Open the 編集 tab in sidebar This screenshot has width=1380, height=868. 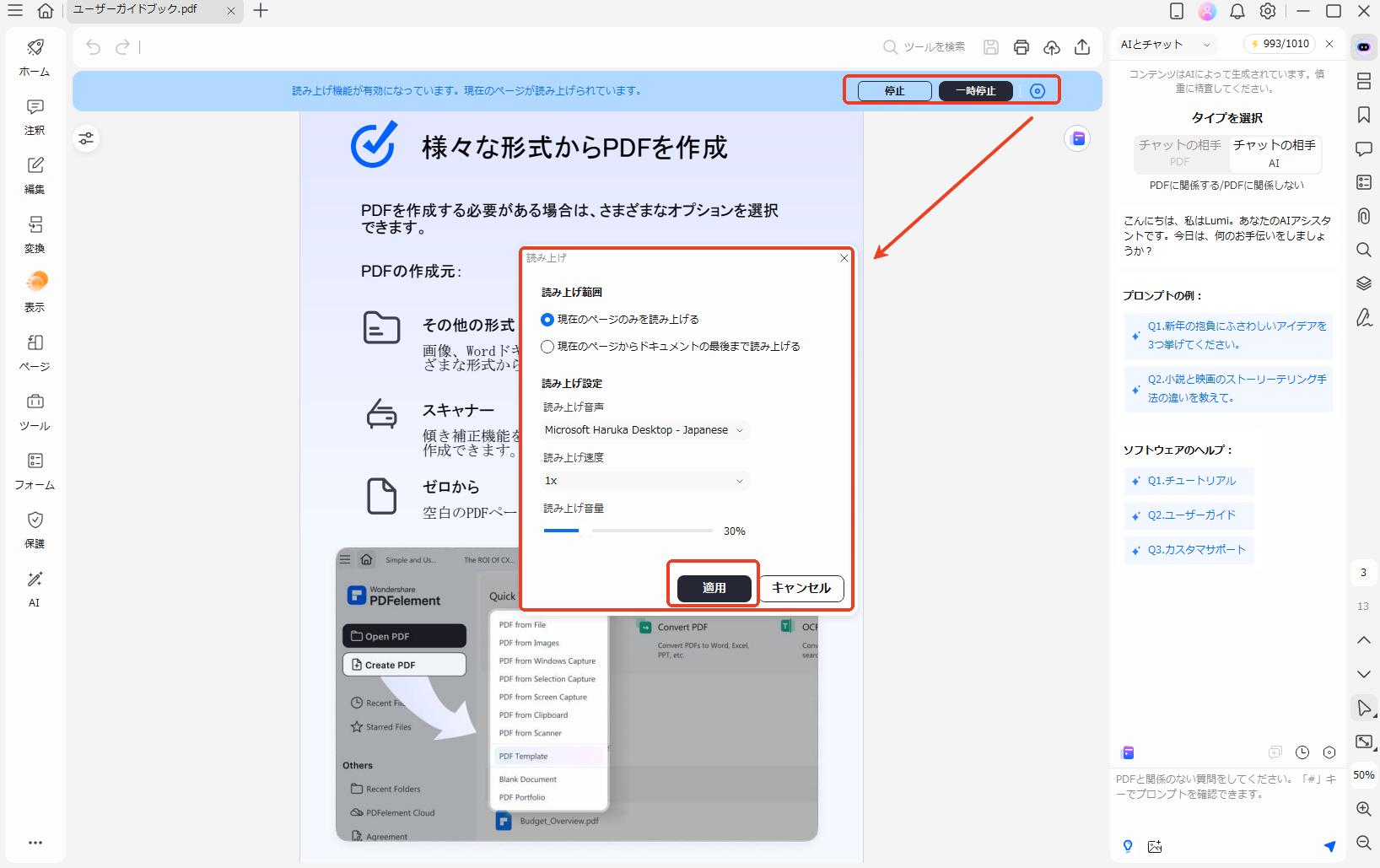(x=35, y=175)
